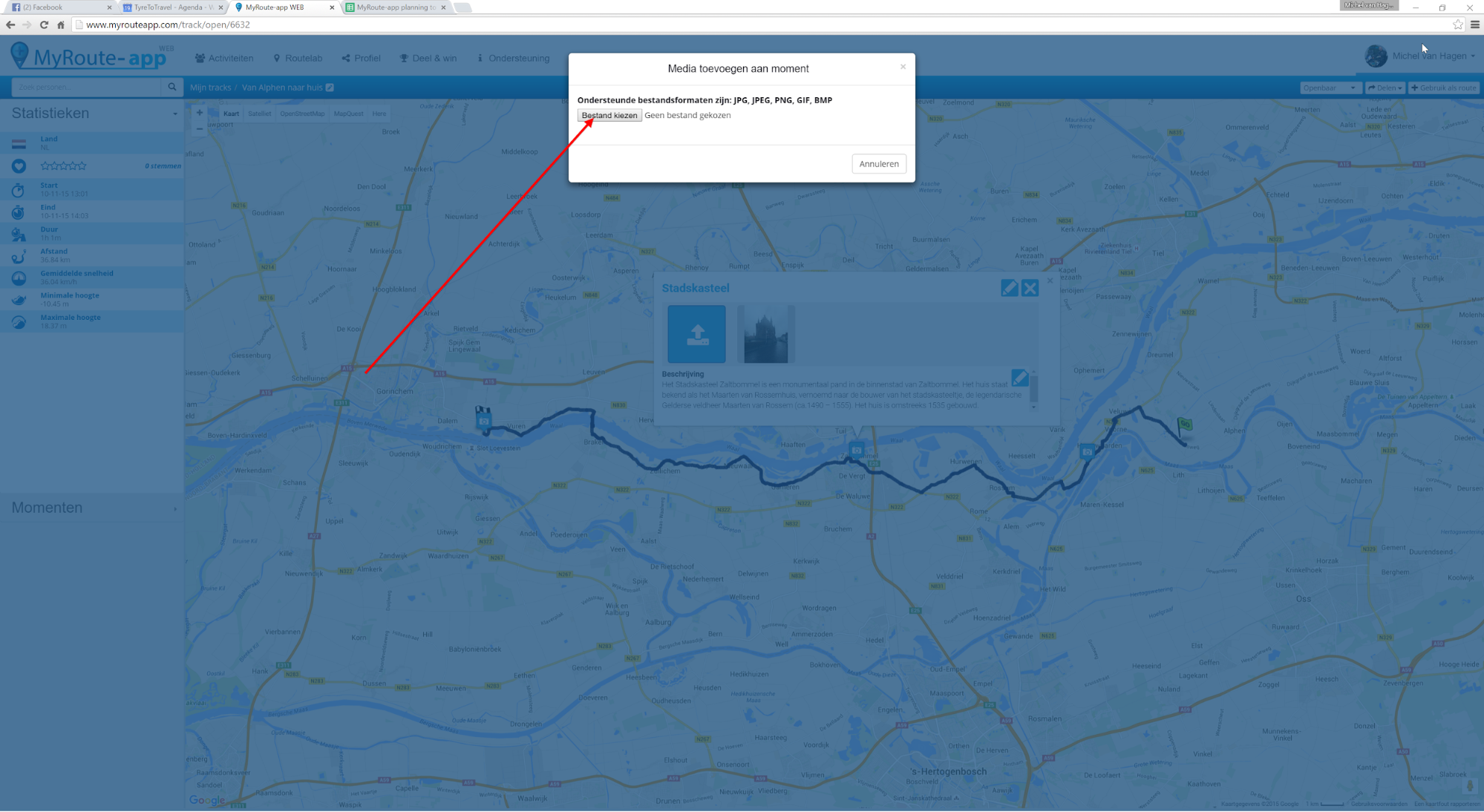Open the Routelab menu item

[298, 58]
